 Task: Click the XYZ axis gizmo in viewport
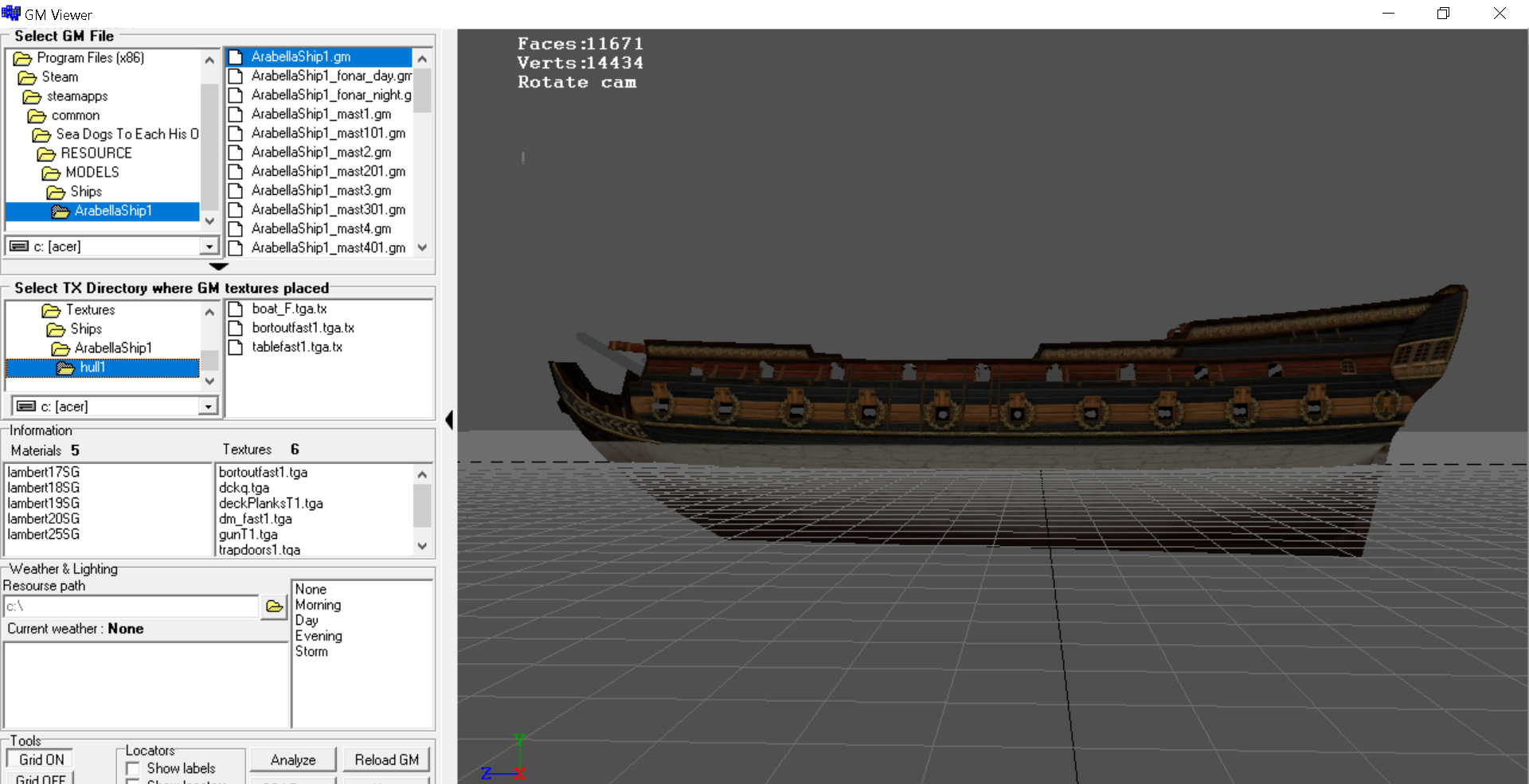tap(503, 758)
